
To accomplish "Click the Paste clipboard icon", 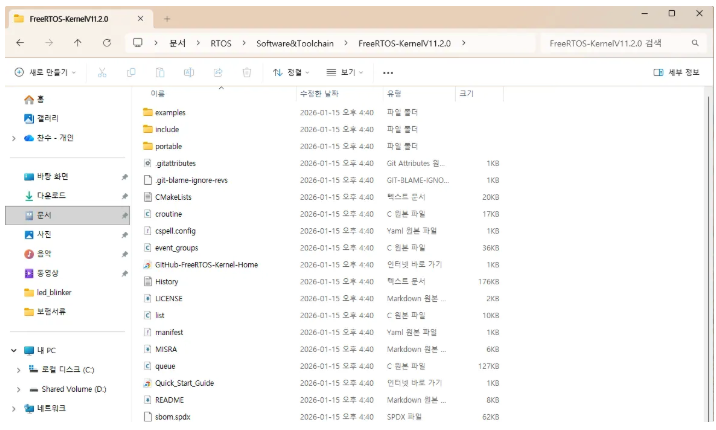I will click(x=160, y=73).
